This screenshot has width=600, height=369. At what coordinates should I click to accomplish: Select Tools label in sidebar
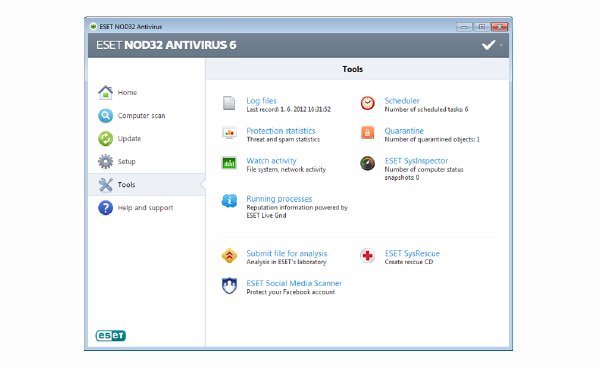pyautogui.click(x=126, y=184)
